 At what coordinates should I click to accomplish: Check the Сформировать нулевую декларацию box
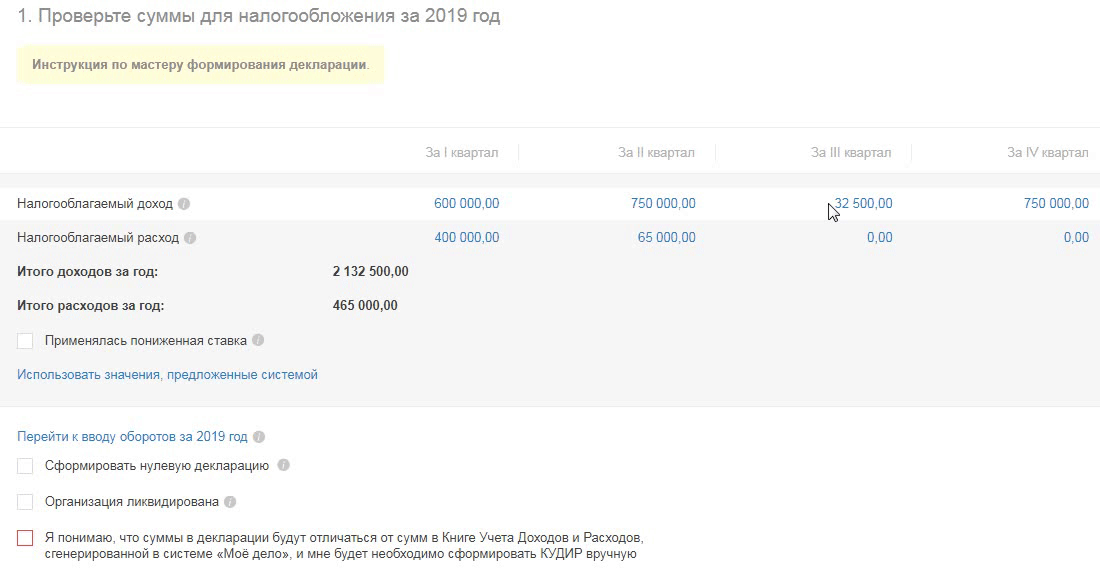coord(25,466)
